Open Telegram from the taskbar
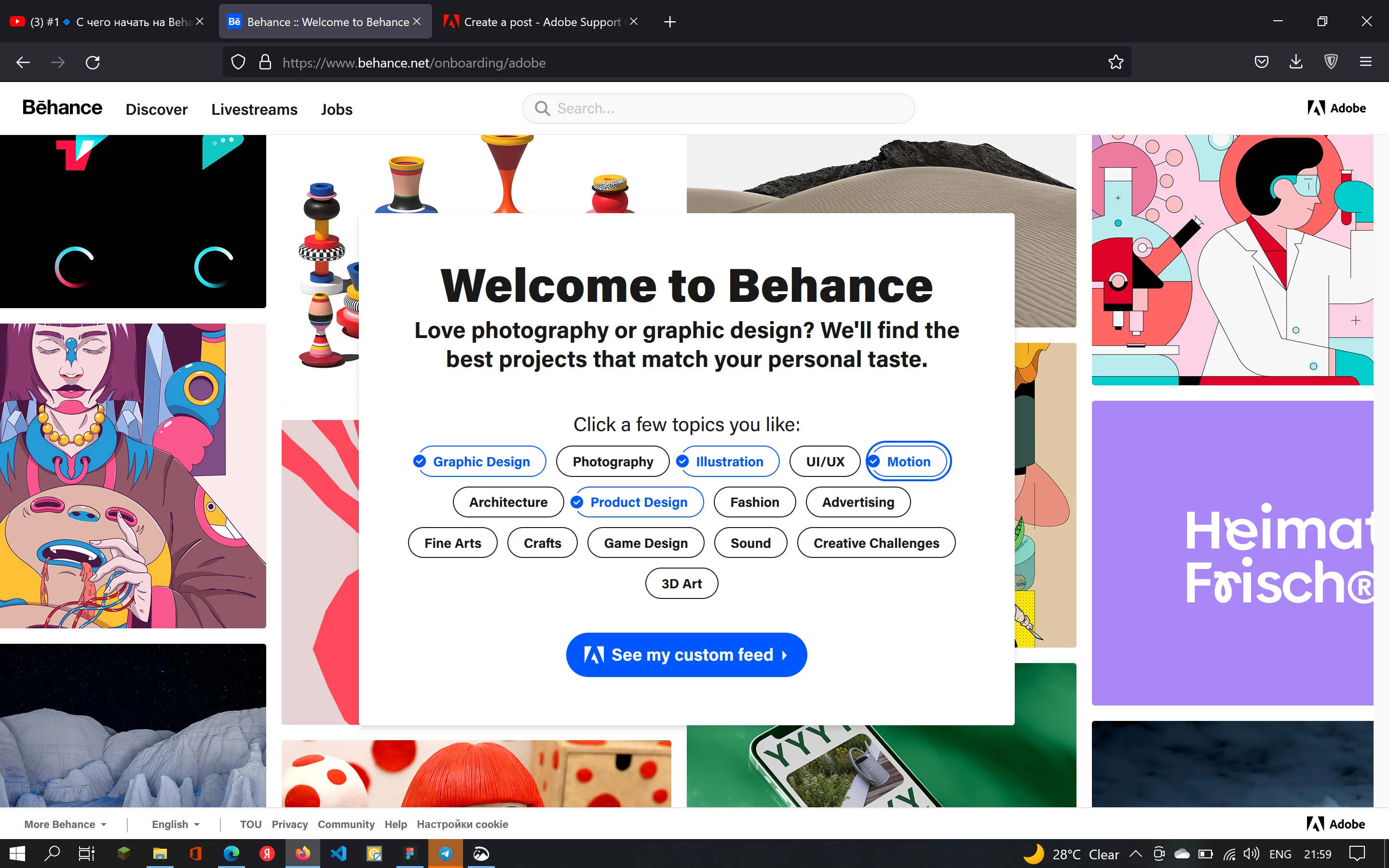This screenshot has width=1389, height=868. pyautogui.click(x=446, y=854)
